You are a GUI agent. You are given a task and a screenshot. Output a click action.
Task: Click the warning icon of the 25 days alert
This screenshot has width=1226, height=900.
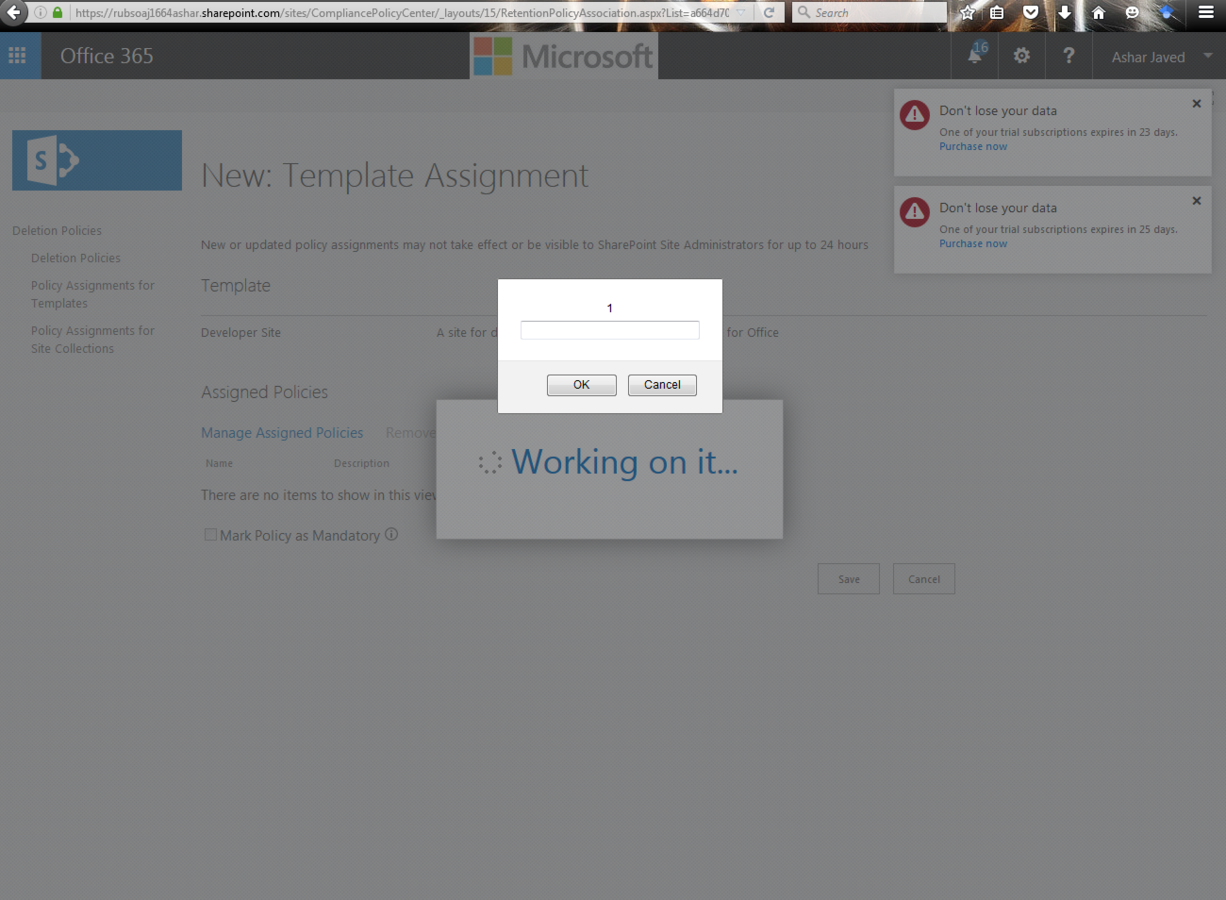point(914,211)
